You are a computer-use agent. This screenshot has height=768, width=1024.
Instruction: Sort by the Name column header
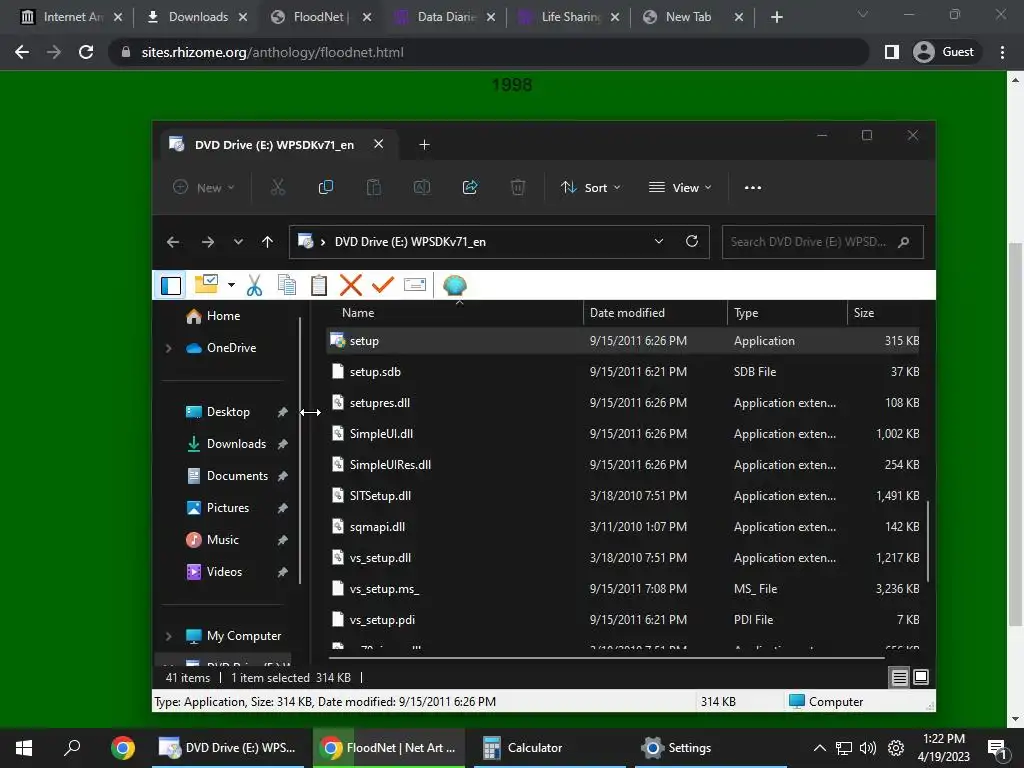(455, 313)
